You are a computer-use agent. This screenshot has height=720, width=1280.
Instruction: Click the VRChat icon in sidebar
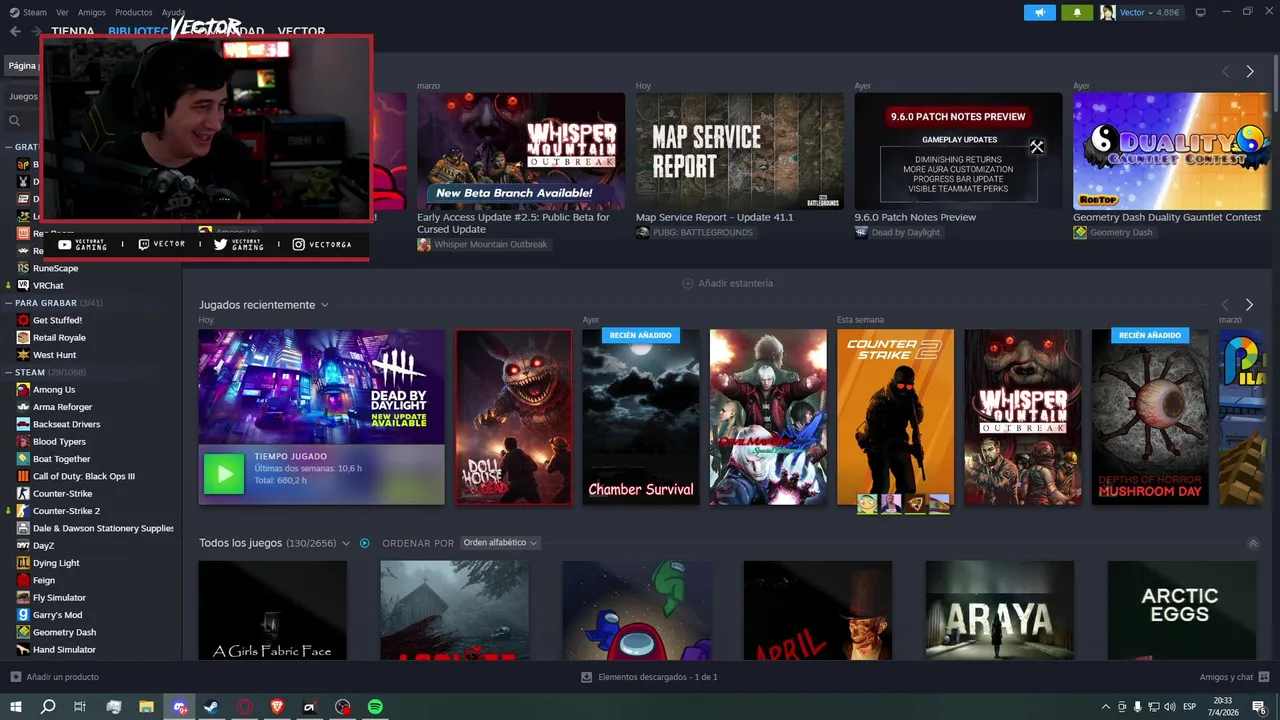click(x=23, y=285)
